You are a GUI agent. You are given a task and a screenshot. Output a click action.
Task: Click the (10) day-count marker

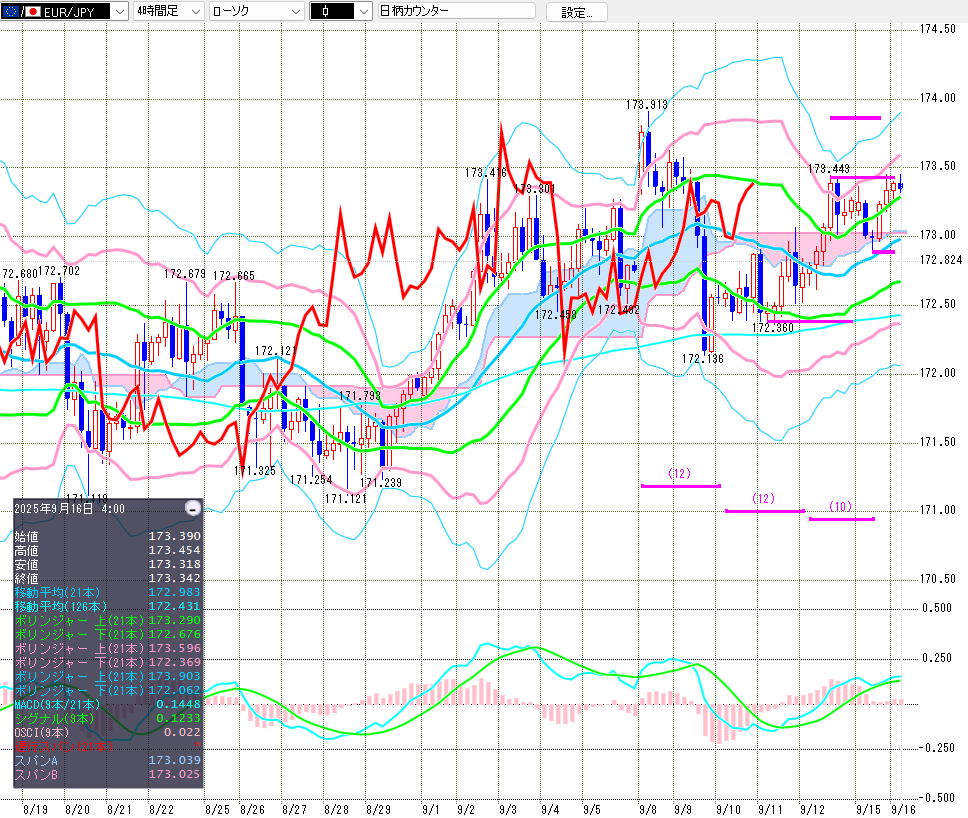coord(840,507)
